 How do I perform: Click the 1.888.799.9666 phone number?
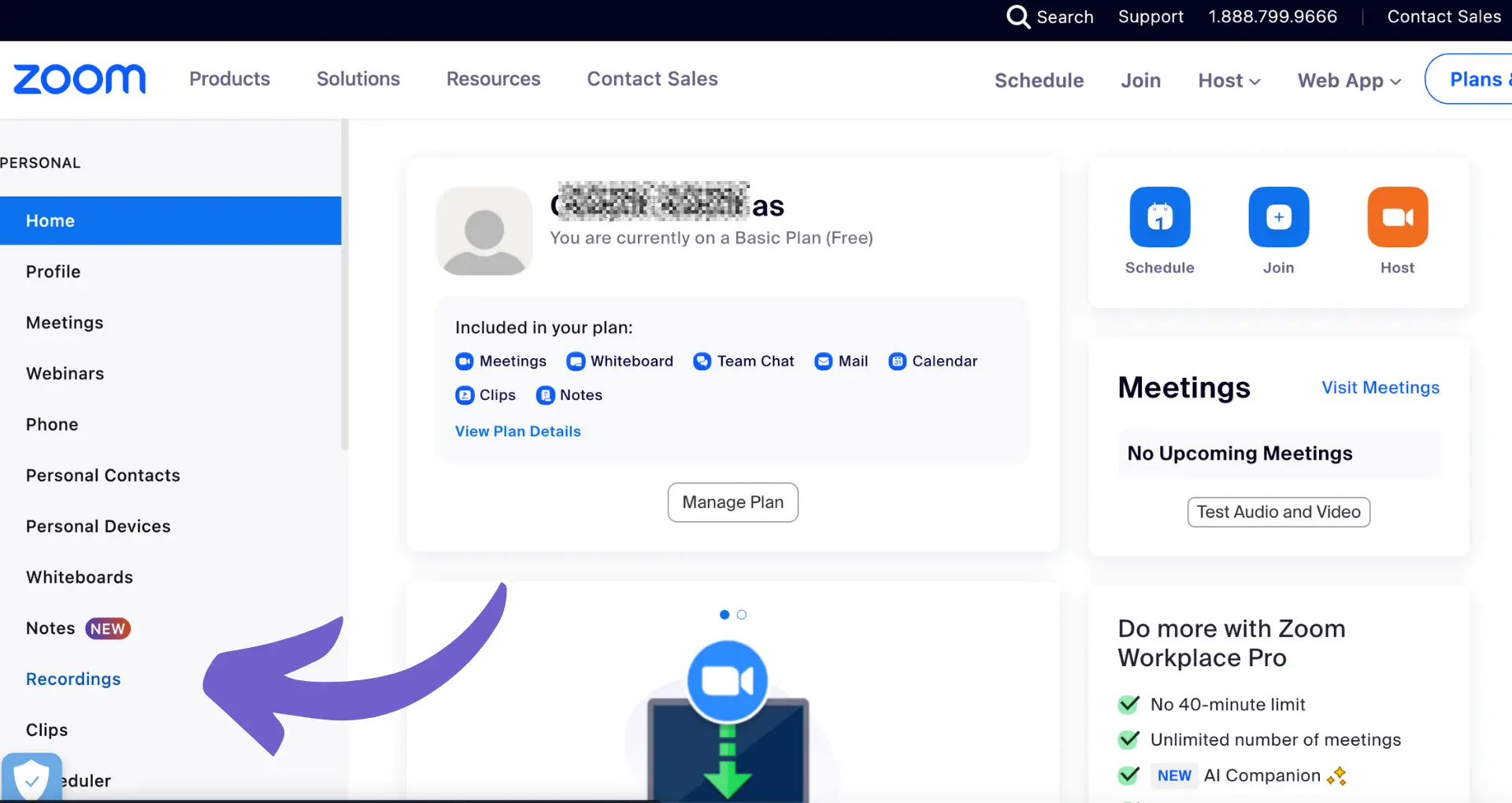1273,17
